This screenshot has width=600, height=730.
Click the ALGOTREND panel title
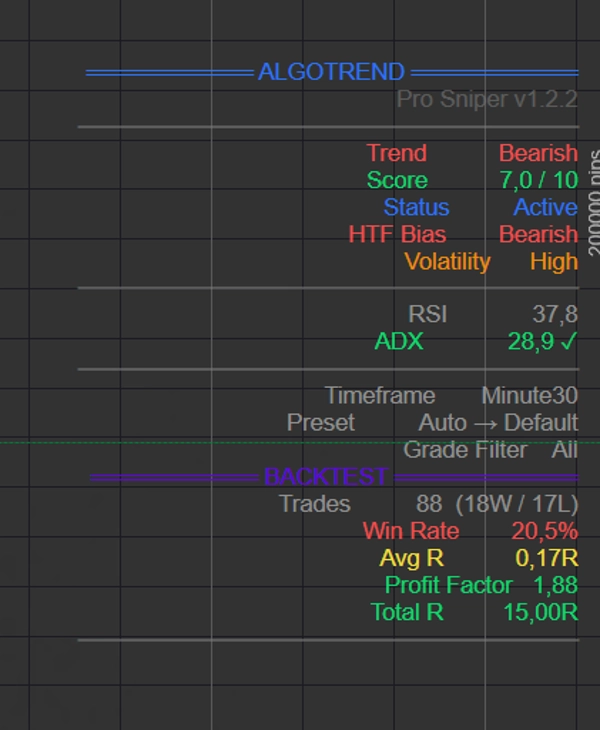click(331, 72)
